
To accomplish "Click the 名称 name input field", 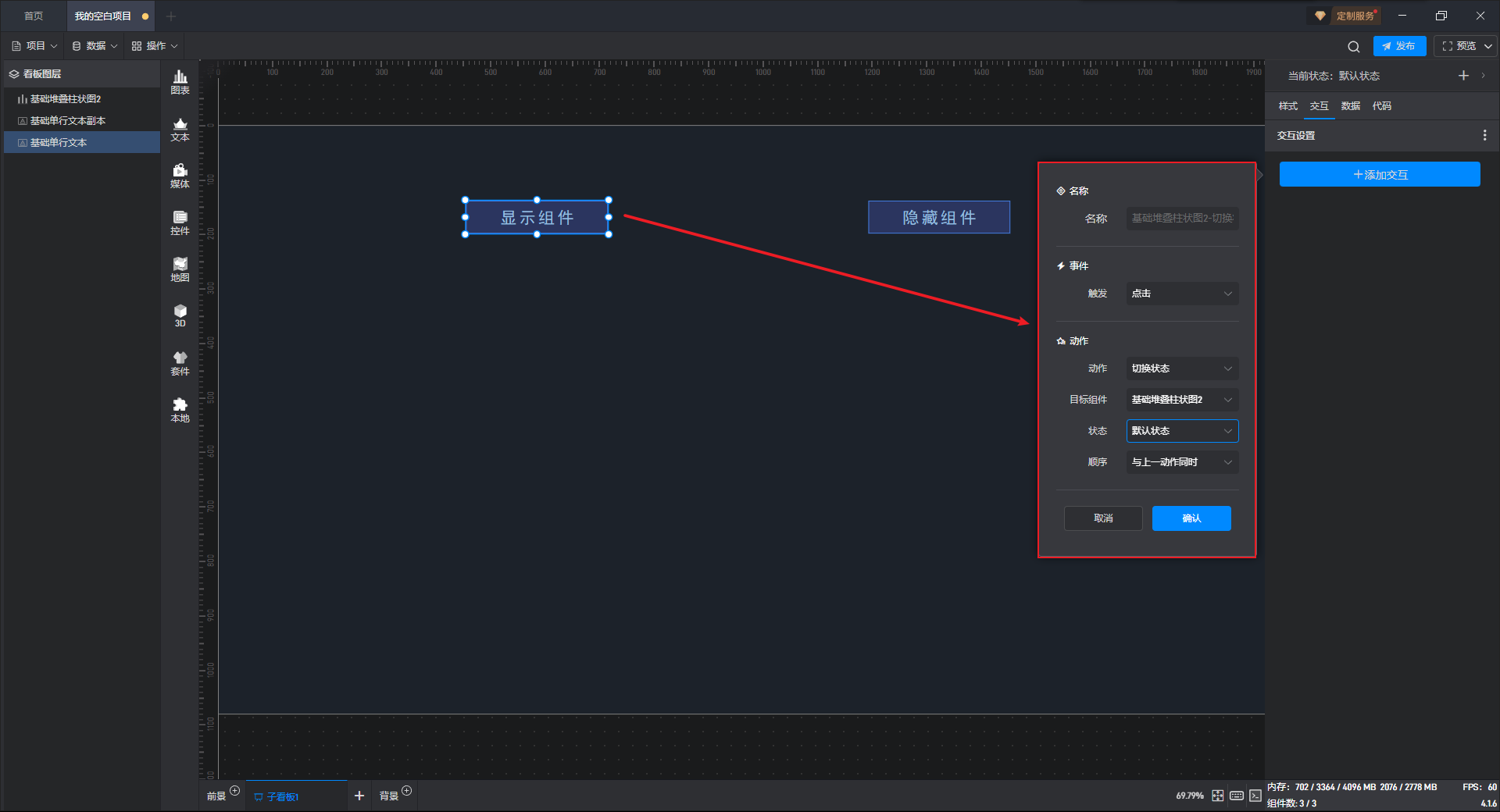I will 1181,219.
